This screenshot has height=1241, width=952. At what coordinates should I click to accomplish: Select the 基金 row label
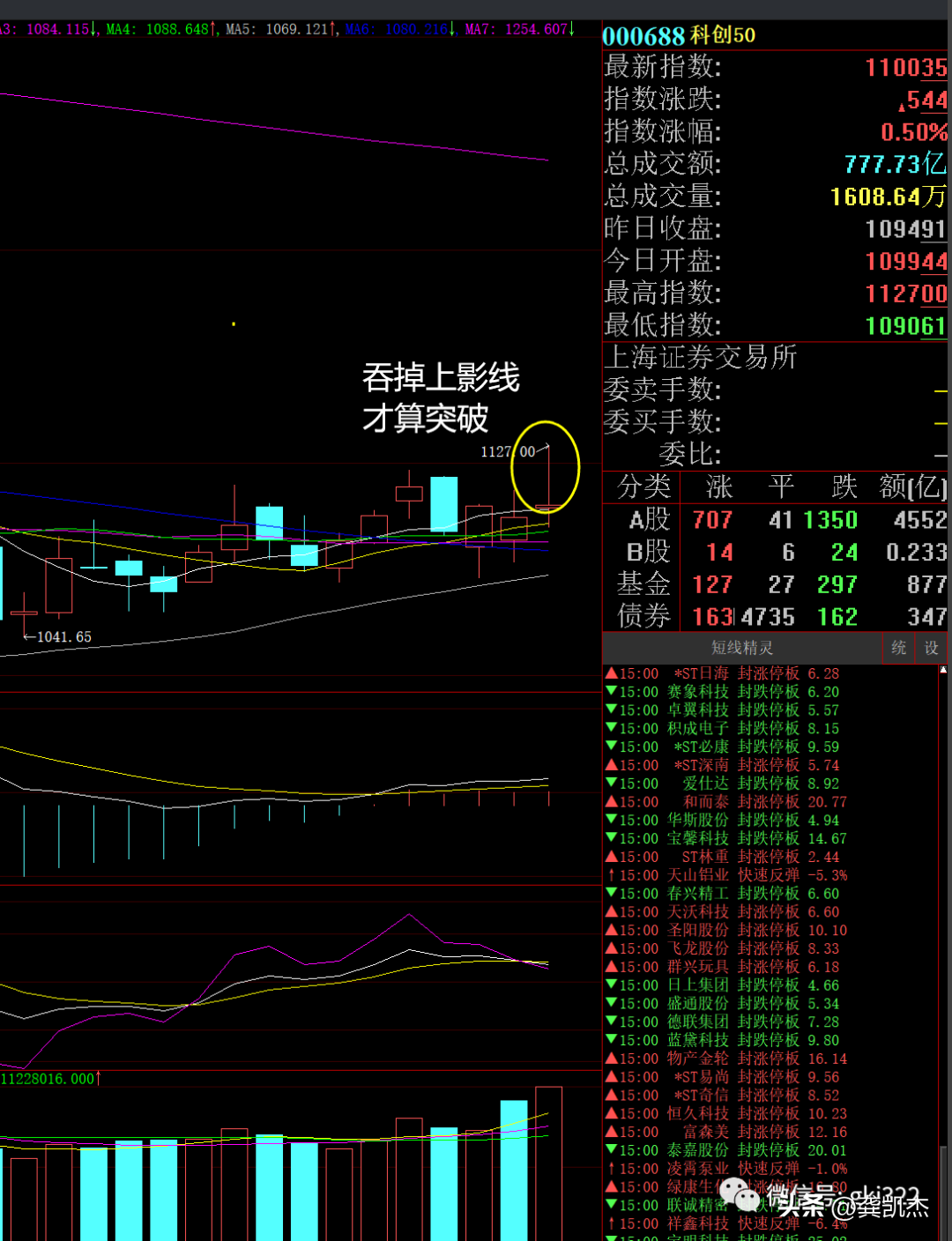coord(644,584)
